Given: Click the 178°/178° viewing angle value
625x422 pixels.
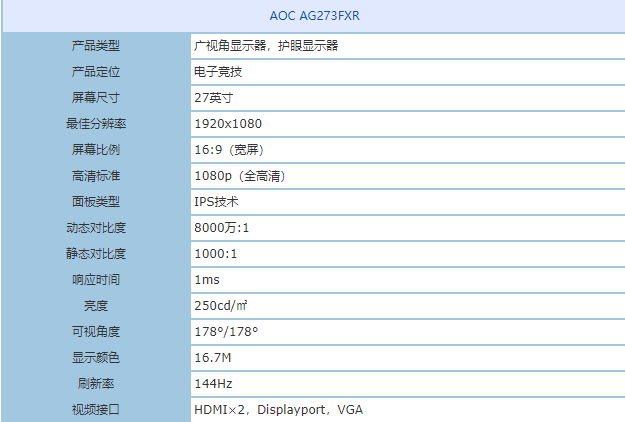Looking at the screenshot, I should tap(226, 332).
